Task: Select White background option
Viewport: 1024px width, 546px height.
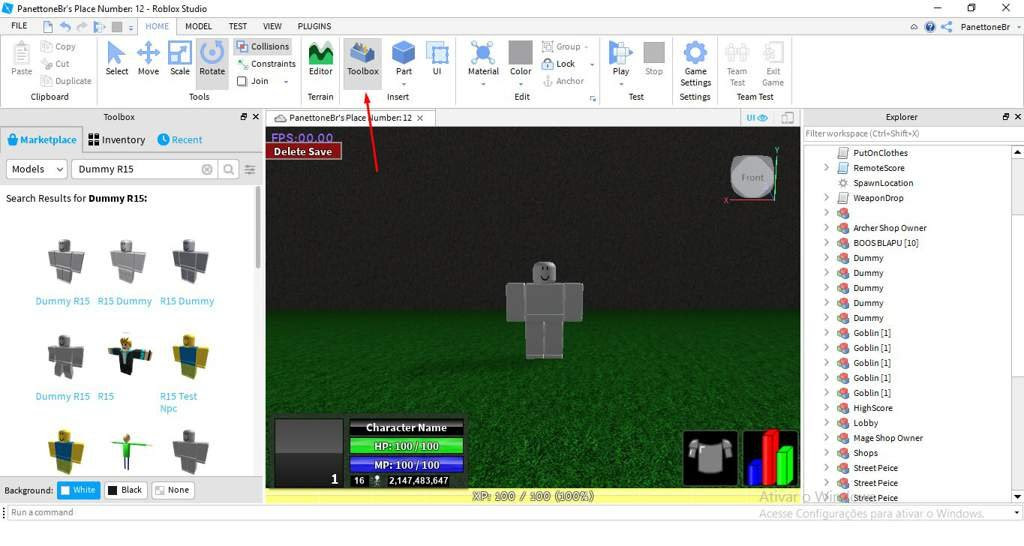Action: tap(78, 490)
